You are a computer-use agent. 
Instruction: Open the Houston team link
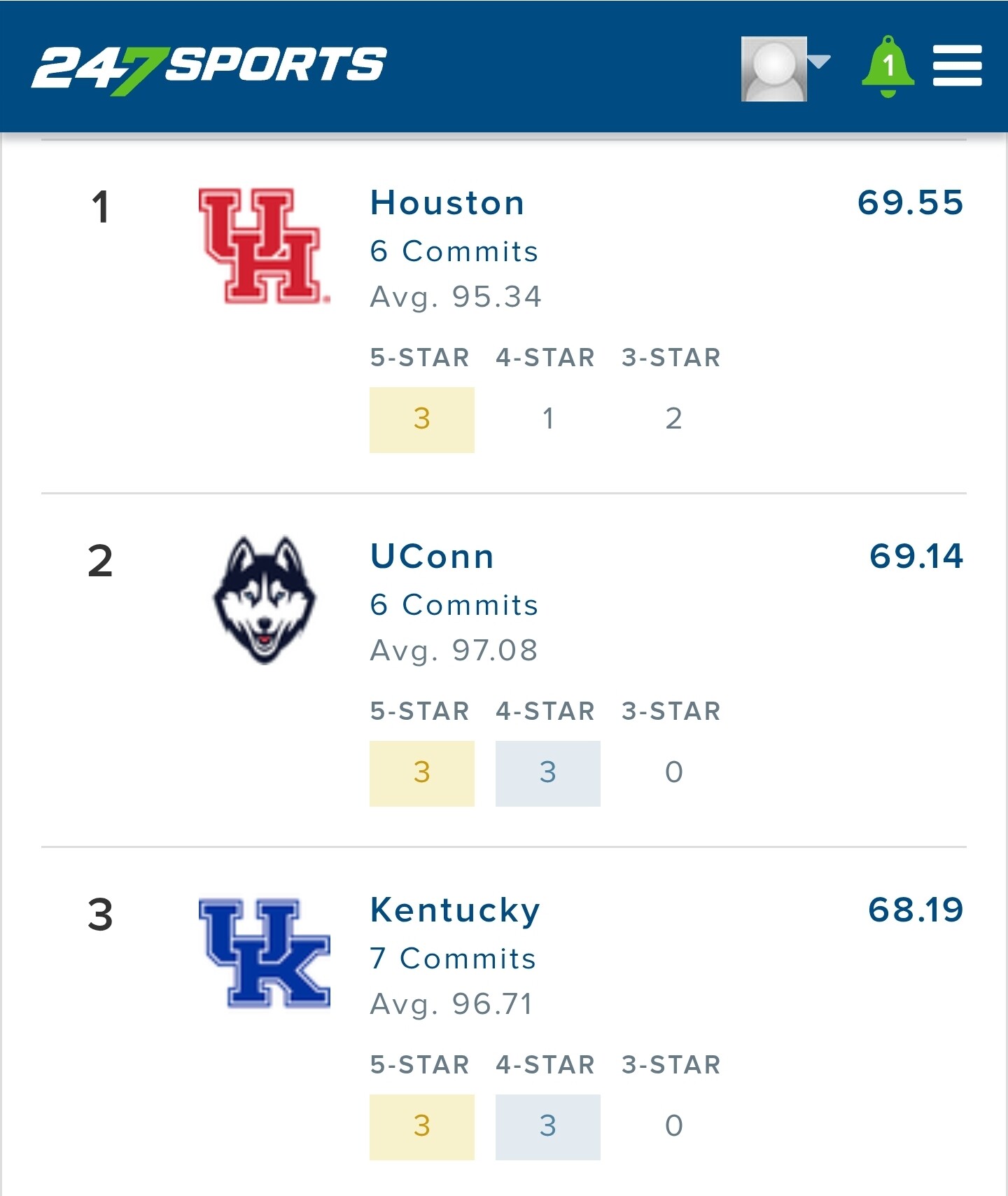point(447,203)
